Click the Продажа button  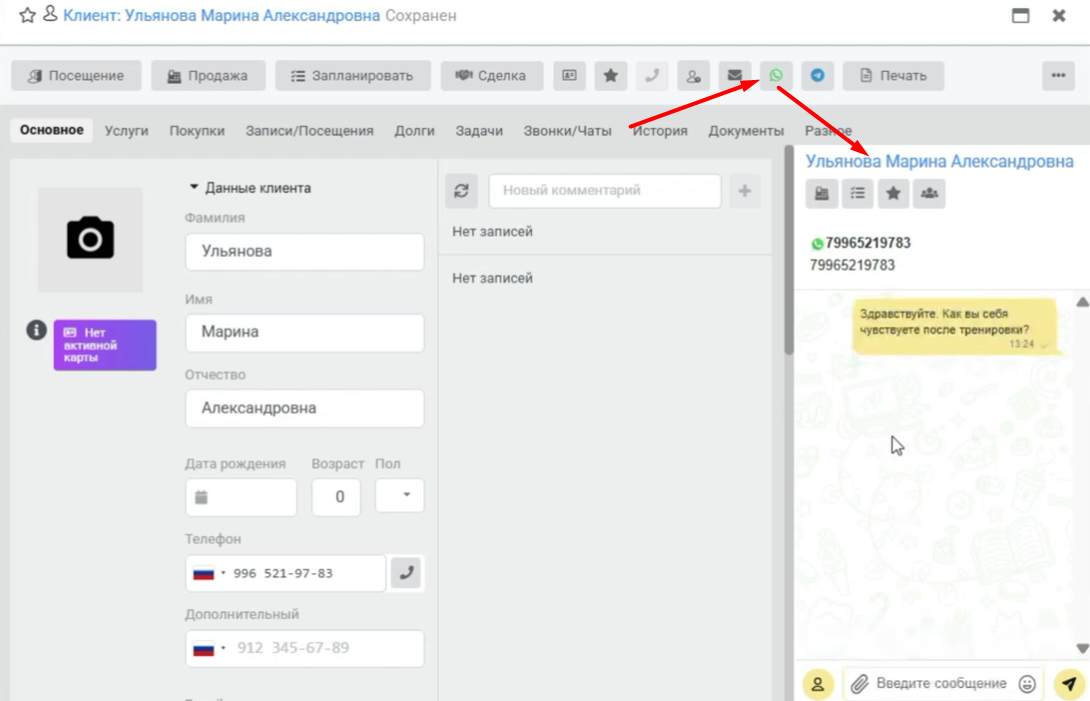(209, 76)
